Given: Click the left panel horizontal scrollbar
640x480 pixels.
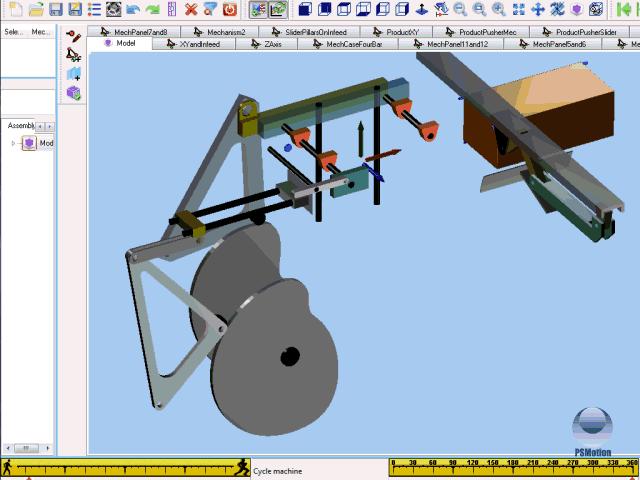Looking at the screenshot, I should tap(28, 447).
